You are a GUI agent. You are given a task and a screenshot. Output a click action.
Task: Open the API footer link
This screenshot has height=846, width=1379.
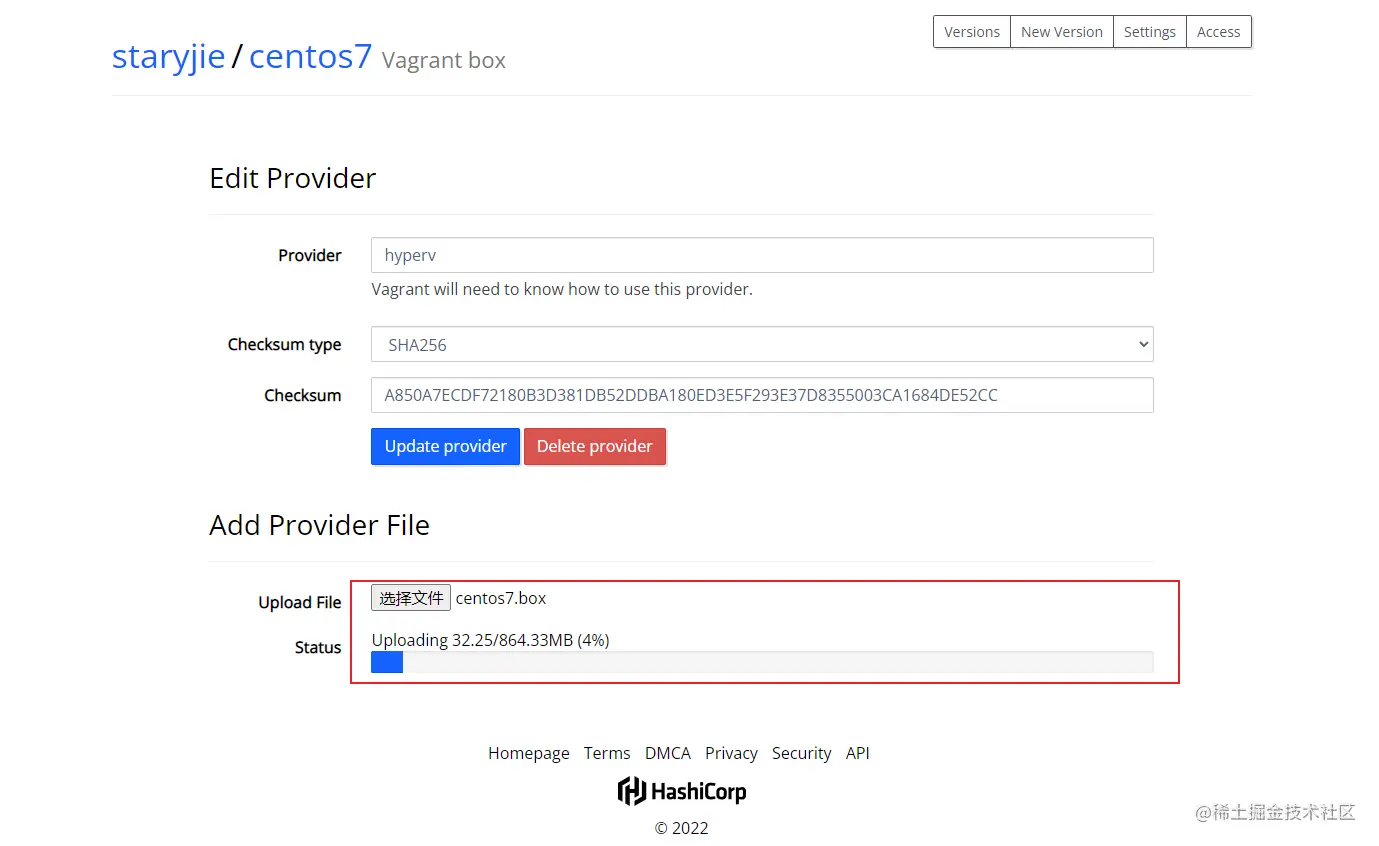[858, 753]
